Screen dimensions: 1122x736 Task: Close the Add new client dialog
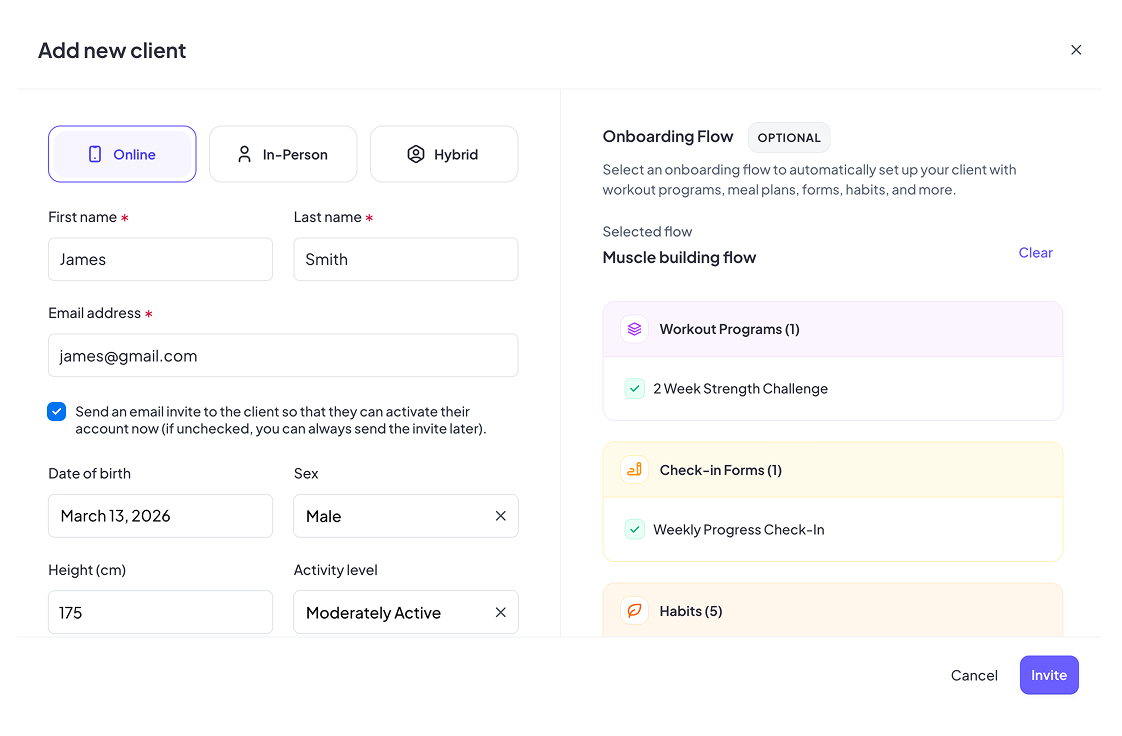pyautogui.click(x=1076, y=50)
